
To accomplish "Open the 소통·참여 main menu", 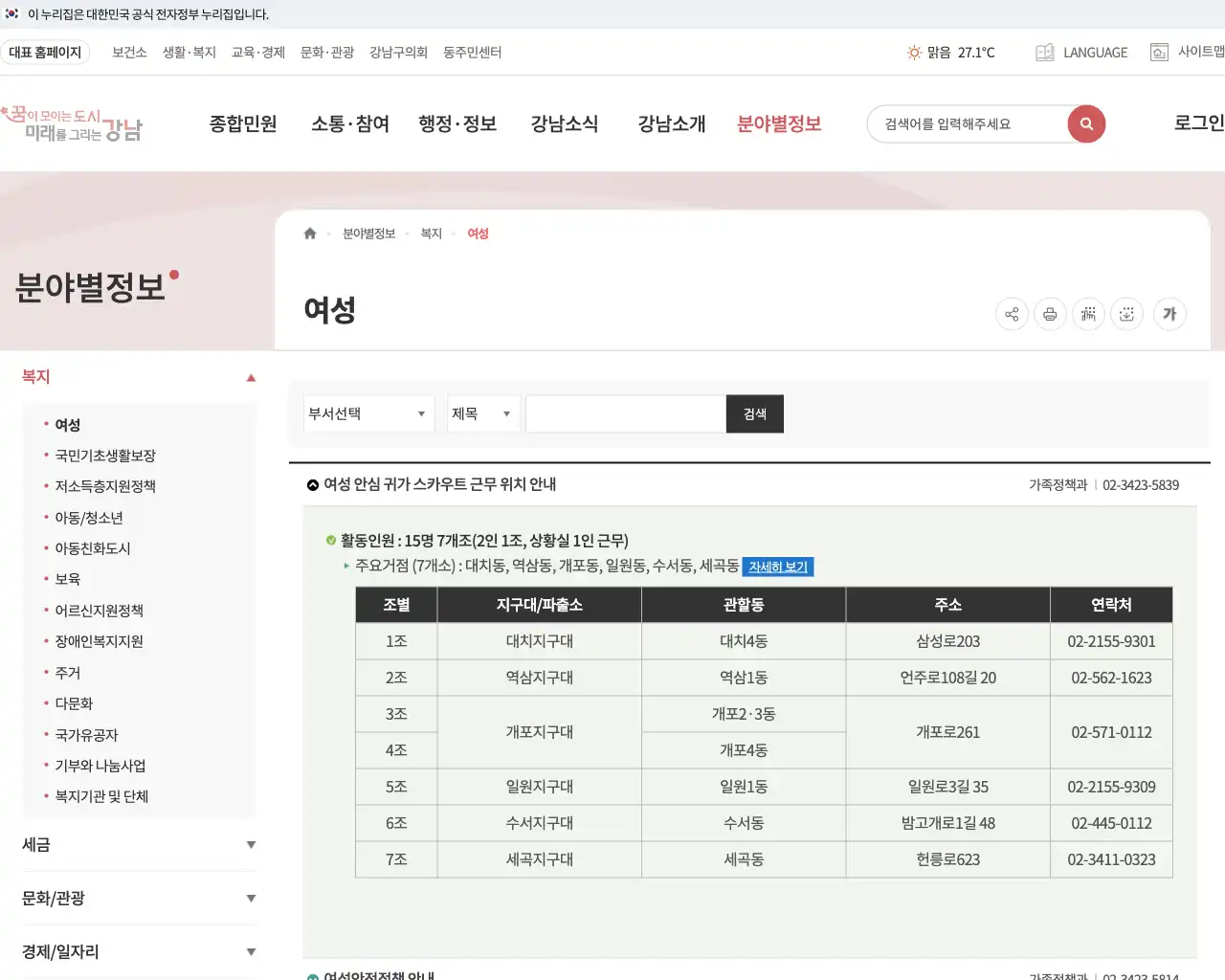I will (x=350, y=123).
